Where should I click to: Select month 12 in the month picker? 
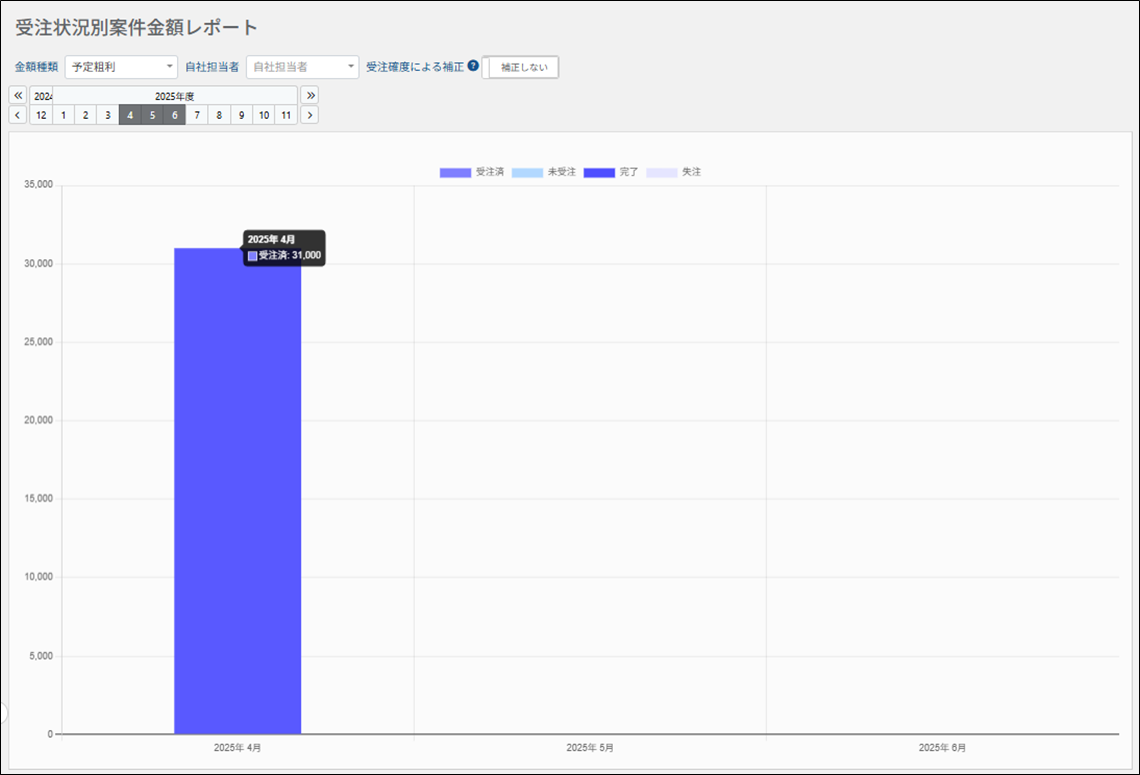pyautogui.click(x=41, y=115)
